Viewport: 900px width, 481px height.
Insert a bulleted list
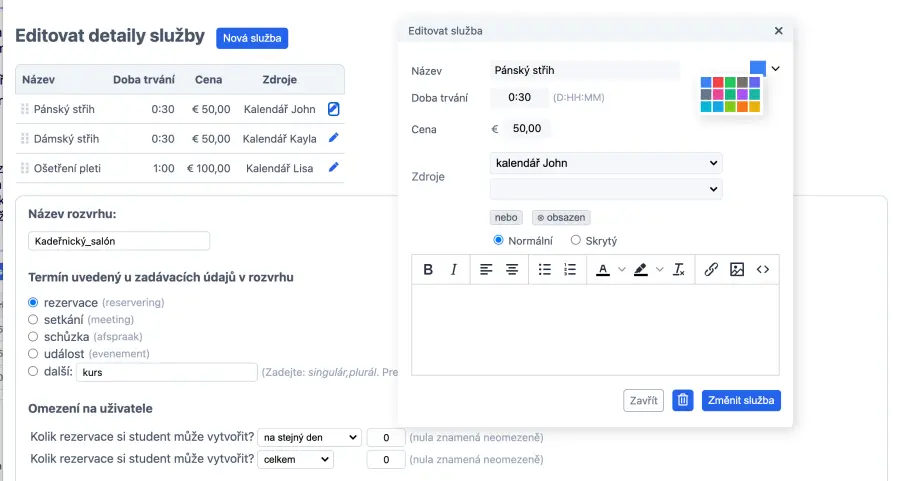point(544,269)
